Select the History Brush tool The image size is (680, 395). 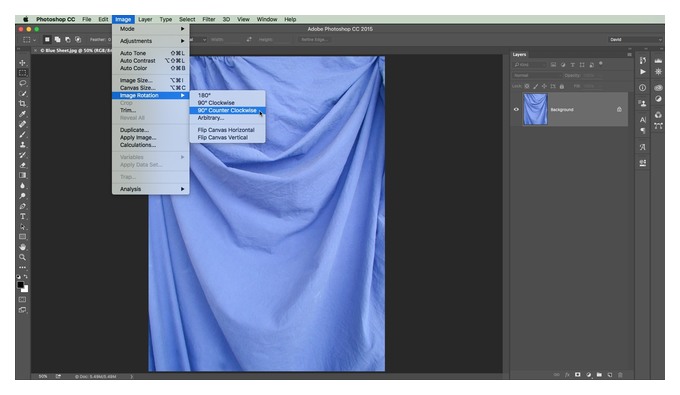[23, 155]
